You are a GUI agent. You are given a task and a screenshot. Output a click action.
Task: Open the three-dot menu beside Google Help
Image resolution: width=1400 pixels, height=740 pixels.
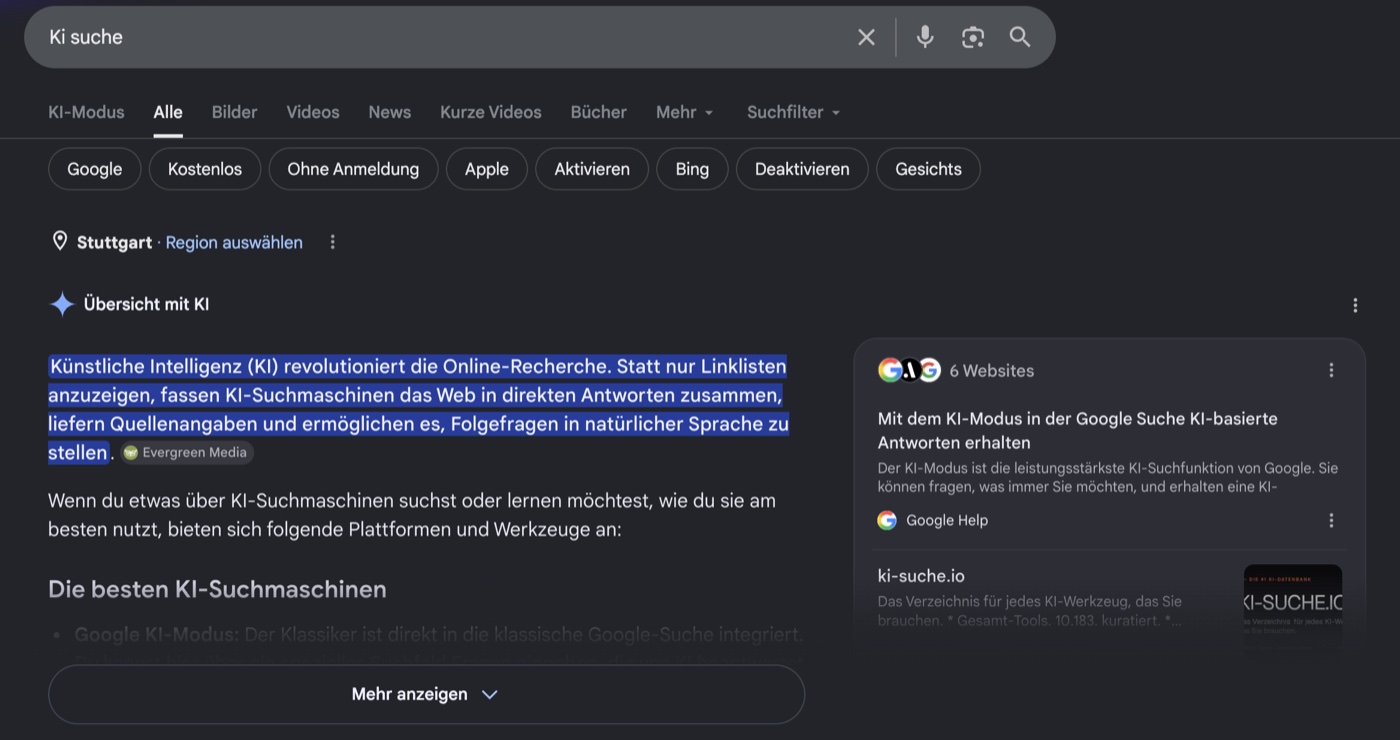coord(1331,520)
